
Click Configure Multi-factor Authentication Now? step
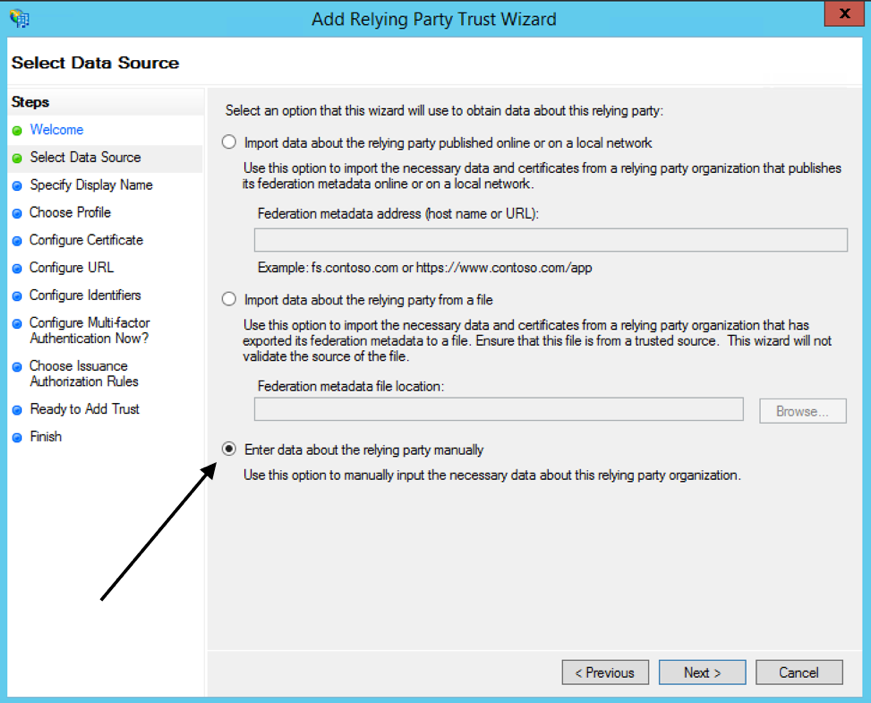(89, 330)
